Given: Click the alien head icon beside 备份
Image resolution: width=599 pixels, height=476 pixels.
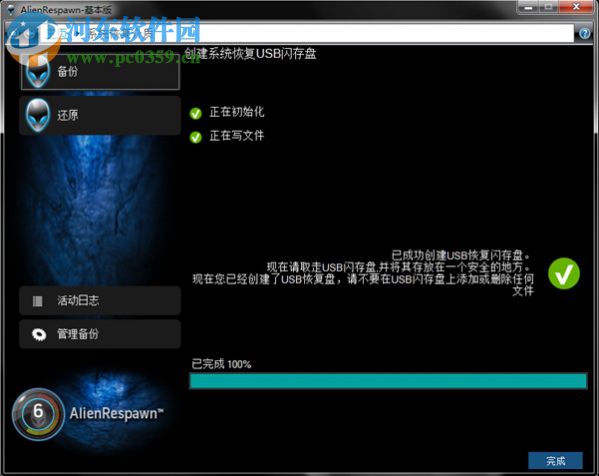Looking at the screenshot, I should pos(37,71).
